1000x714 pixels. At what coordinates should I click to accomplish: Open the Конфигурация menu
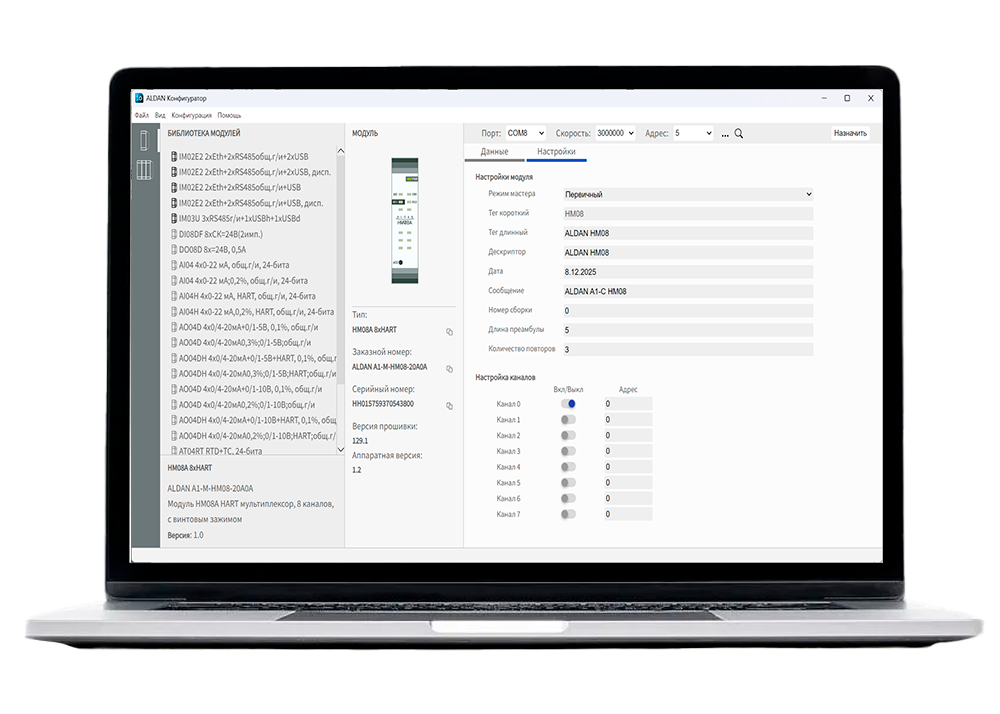(191, 116)
